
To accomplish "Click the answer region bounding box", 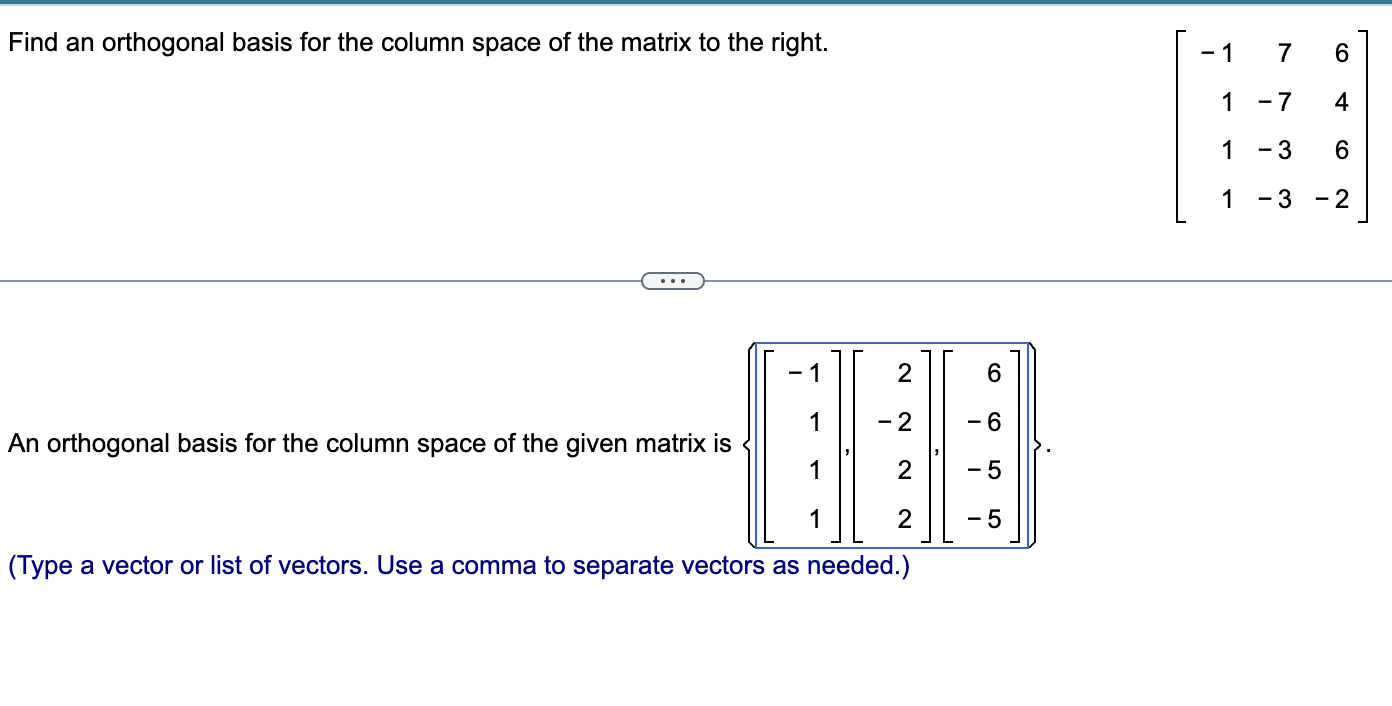I will 893,444.
